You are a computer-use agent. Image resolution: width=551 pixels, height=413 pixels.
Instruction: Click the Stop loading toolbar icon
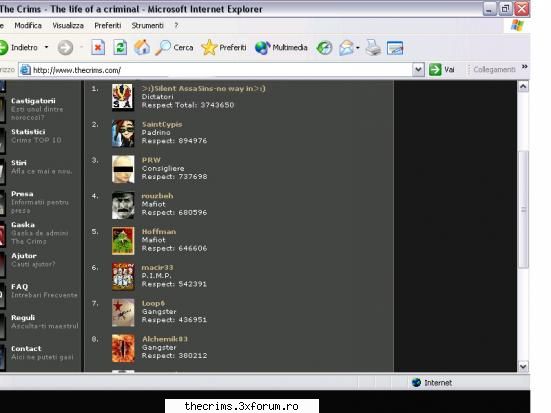coord(98,47)
